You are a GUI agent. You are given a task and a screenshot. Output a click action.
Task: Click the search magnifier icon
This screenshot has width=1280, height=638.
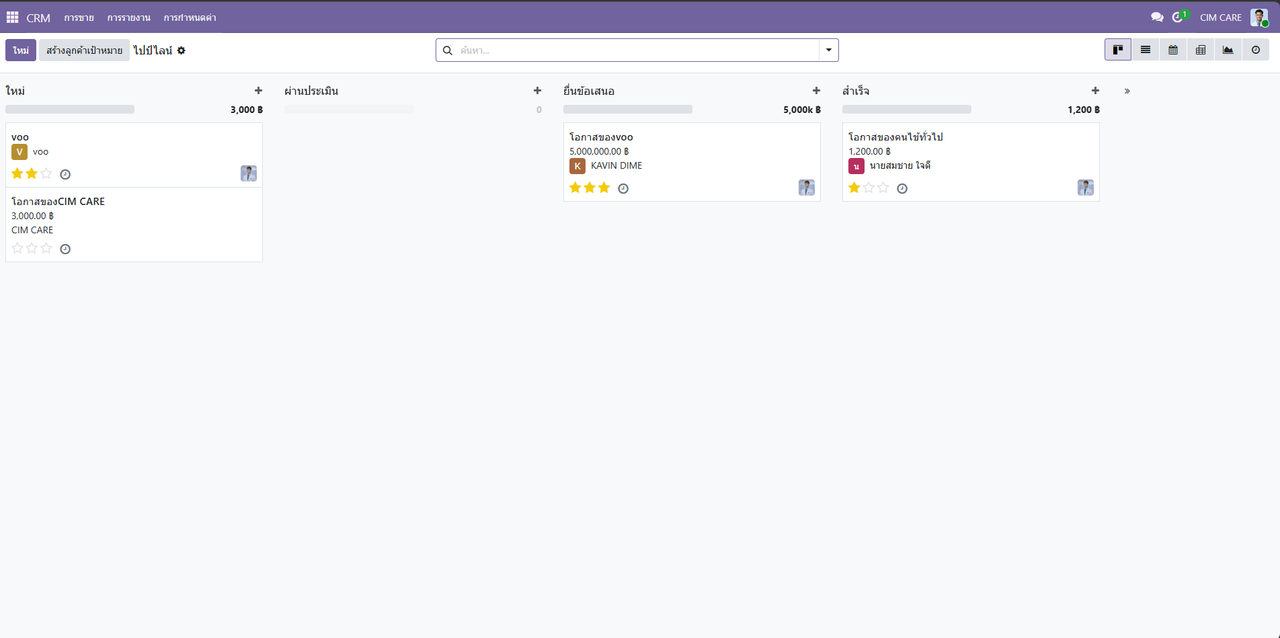pyautogui.click(x=447, y=50)
